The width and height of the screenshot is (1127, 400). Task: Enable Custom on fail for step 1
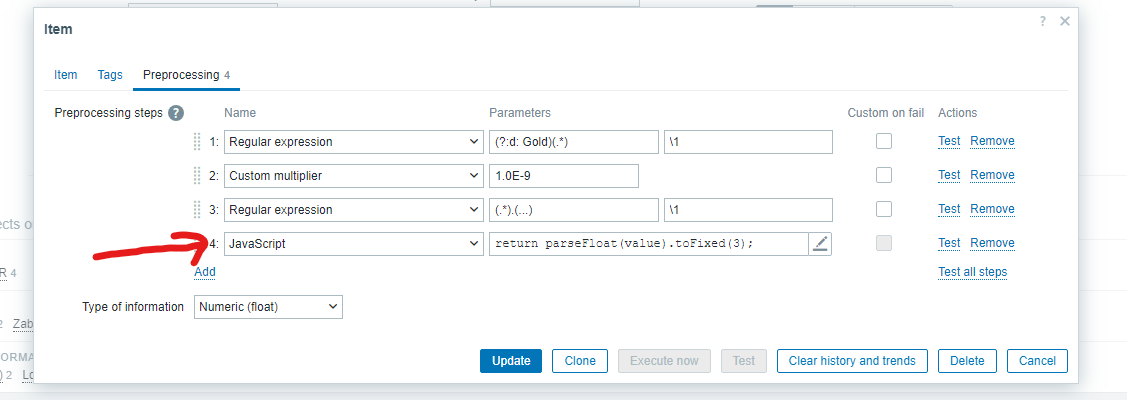(x=884, y=142)
